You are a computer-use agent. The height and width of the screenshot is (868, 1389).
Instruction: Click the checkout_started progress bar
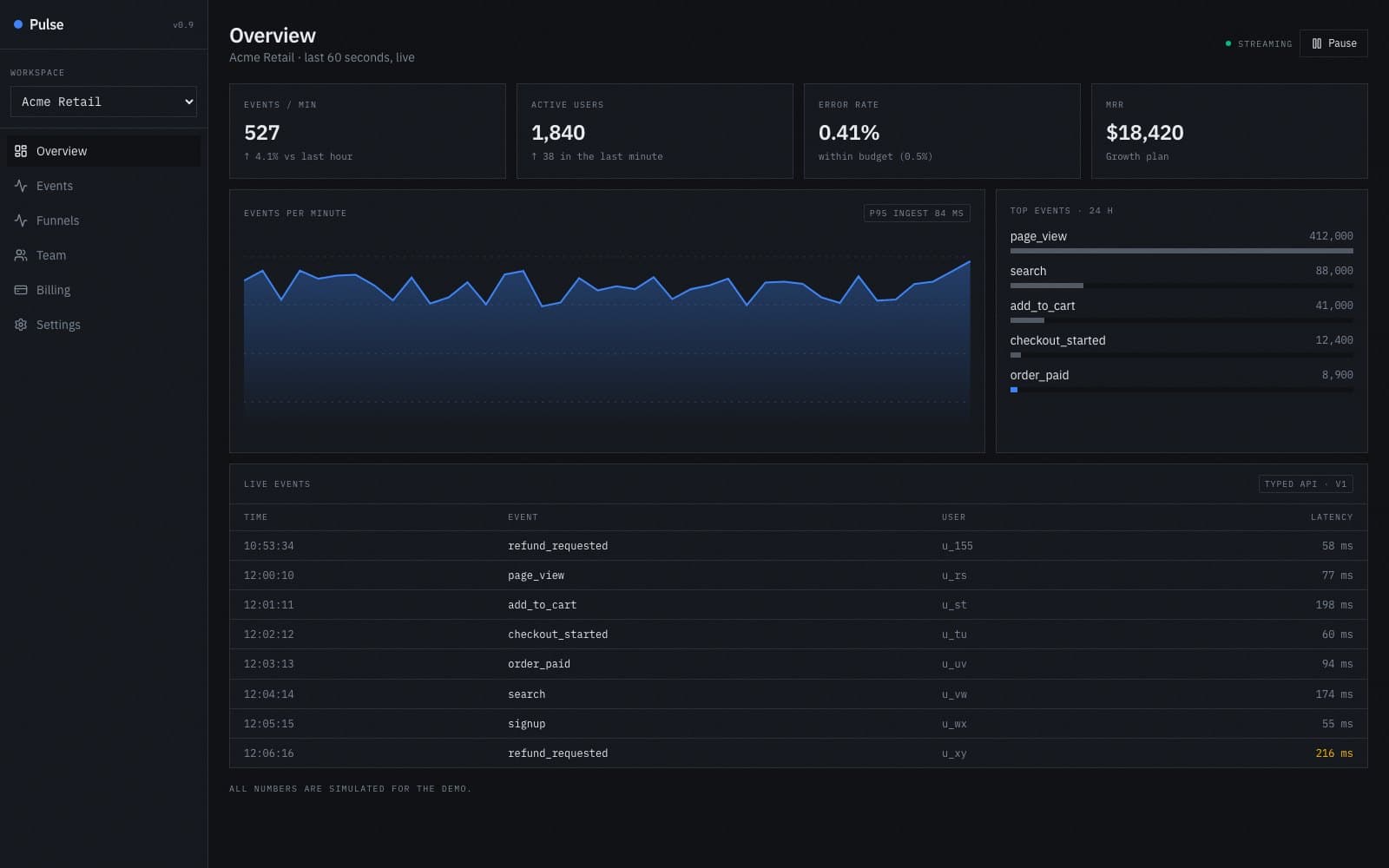click(1182, 355)
